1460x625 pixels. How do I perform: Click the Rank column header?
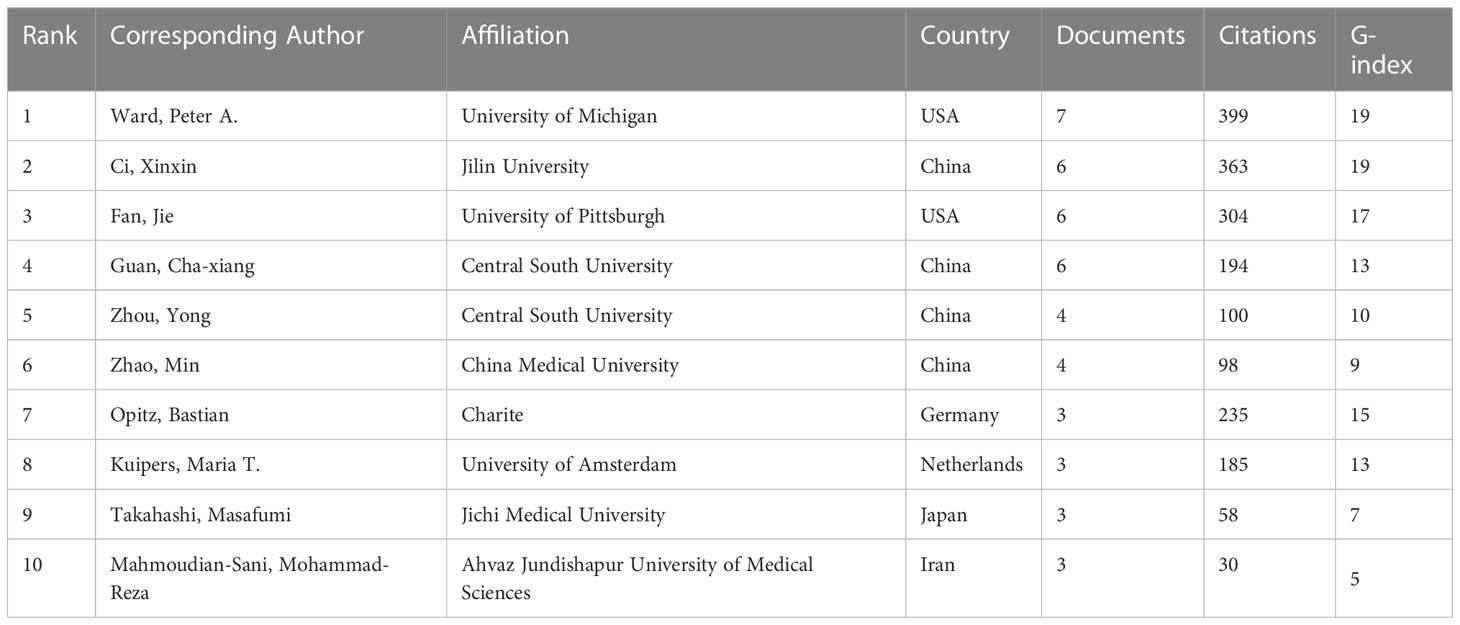49,36
